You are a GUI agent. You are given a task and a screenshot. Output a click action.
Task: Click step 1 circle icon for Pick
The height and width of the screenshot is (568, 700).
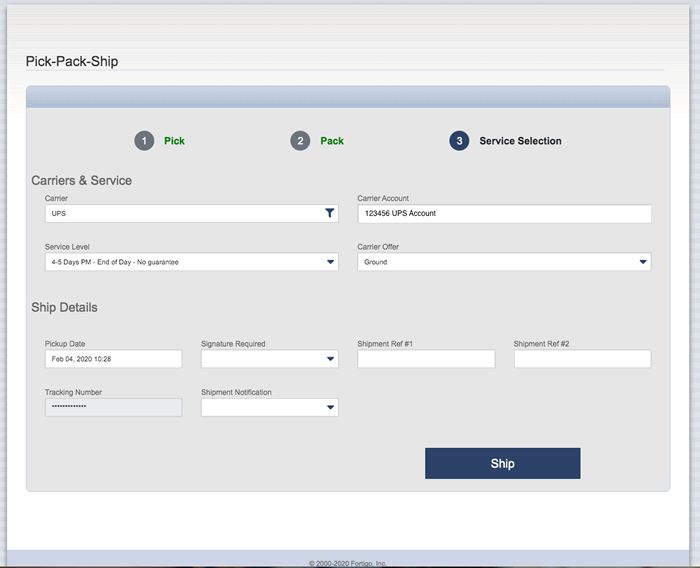144,141
